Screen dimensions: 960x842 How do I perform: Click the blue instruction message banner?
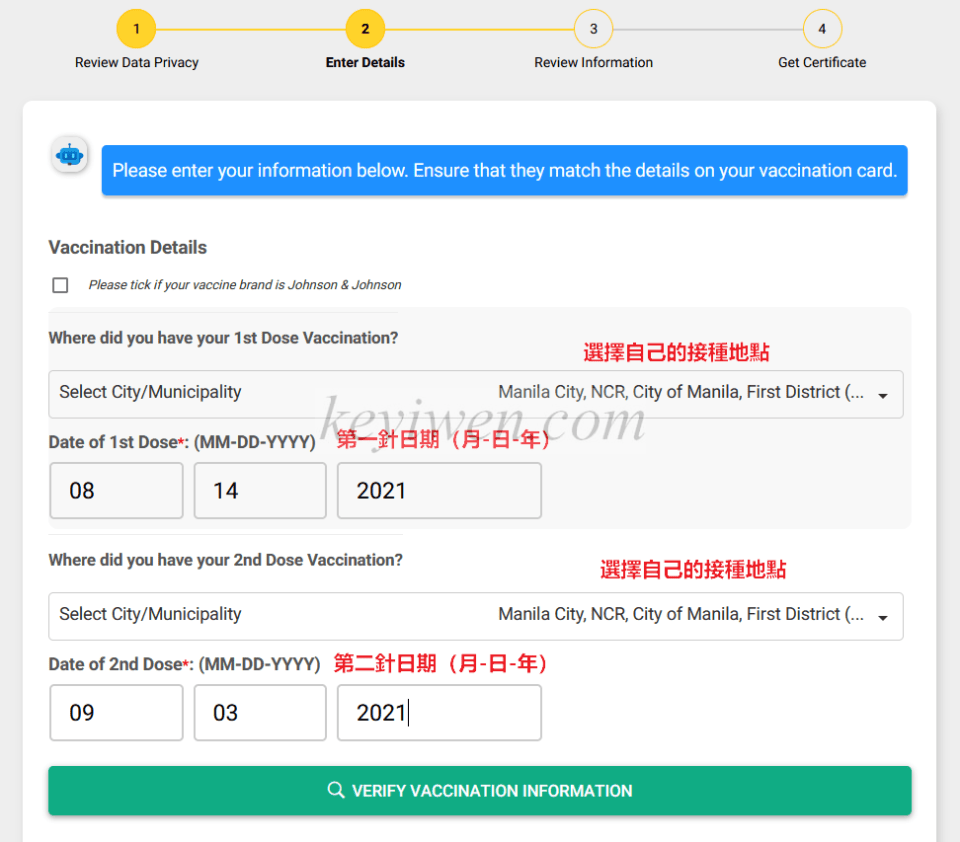(x=504, y=170)
